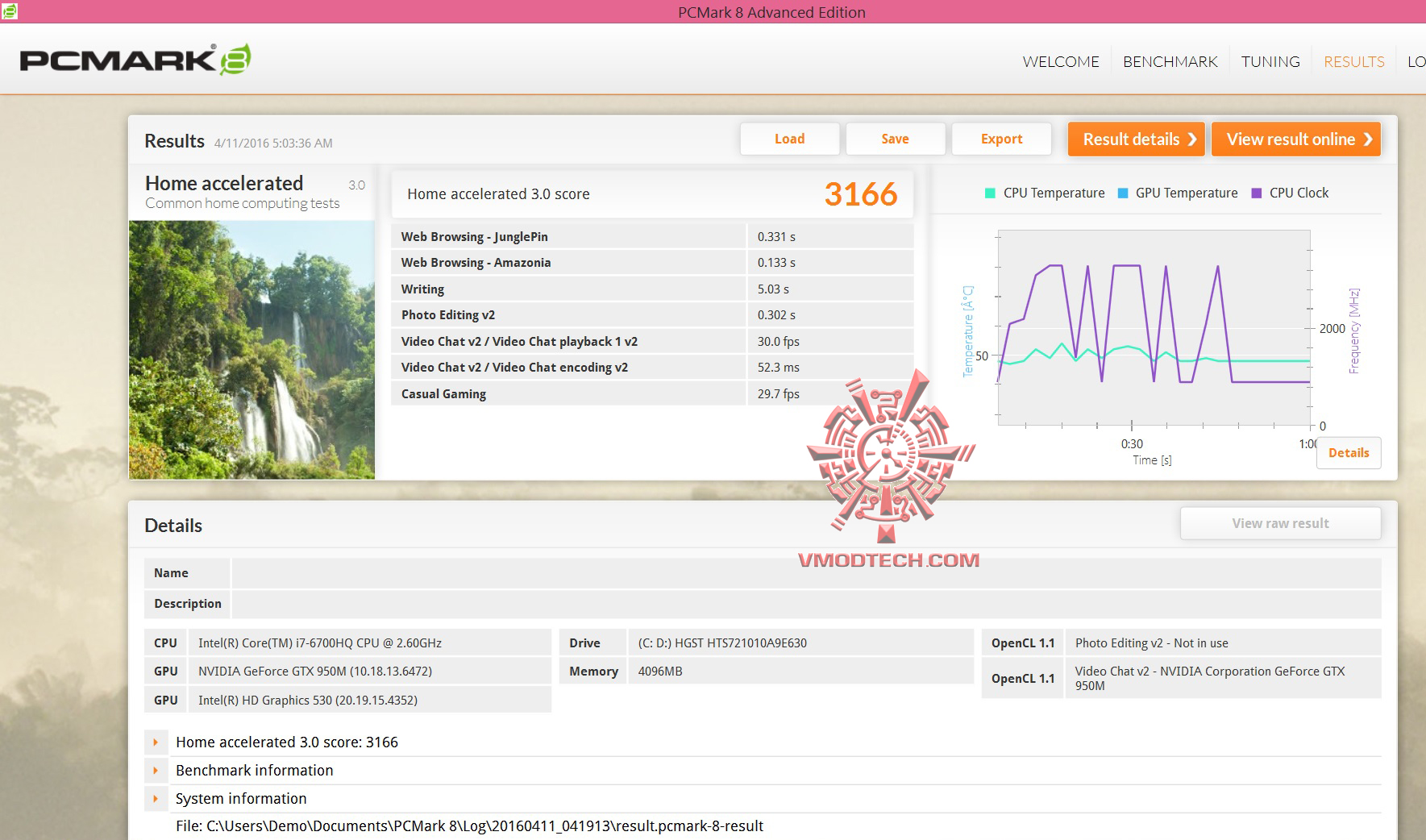Click the waterfall benchmark thumbnail
Screen dimensions: 1426x840
252,350
